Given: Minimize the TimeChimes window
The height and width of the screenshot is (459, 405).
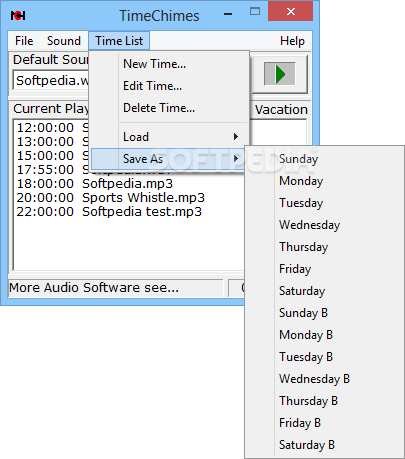Looking at the screenshot, I should pos(228,14).
